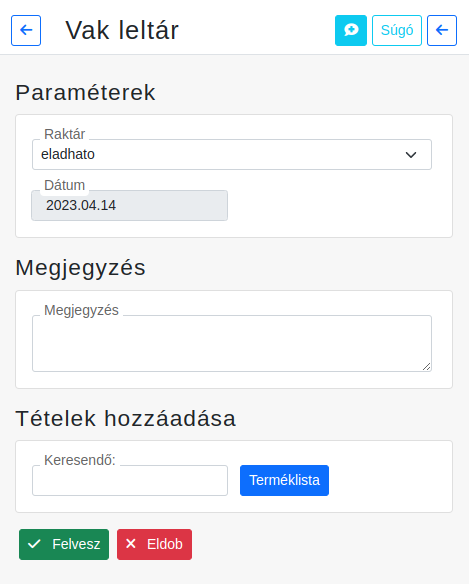Click the Paraméterek section heading
This screenshot has width=469, height=584.
(85, 92)
